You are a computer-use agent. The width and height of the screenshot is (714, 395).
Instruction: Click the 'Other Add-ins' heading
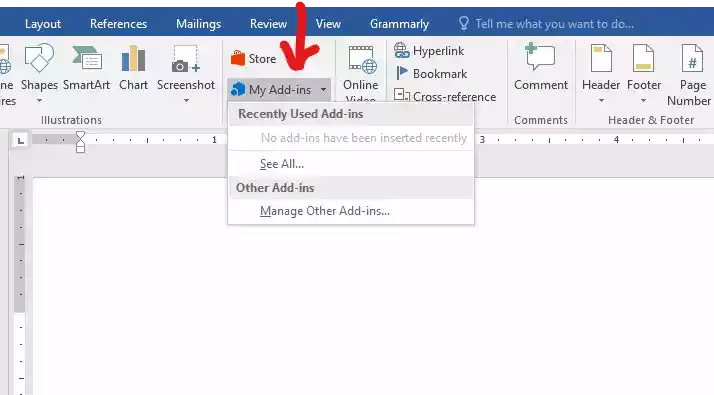point(275,188)
